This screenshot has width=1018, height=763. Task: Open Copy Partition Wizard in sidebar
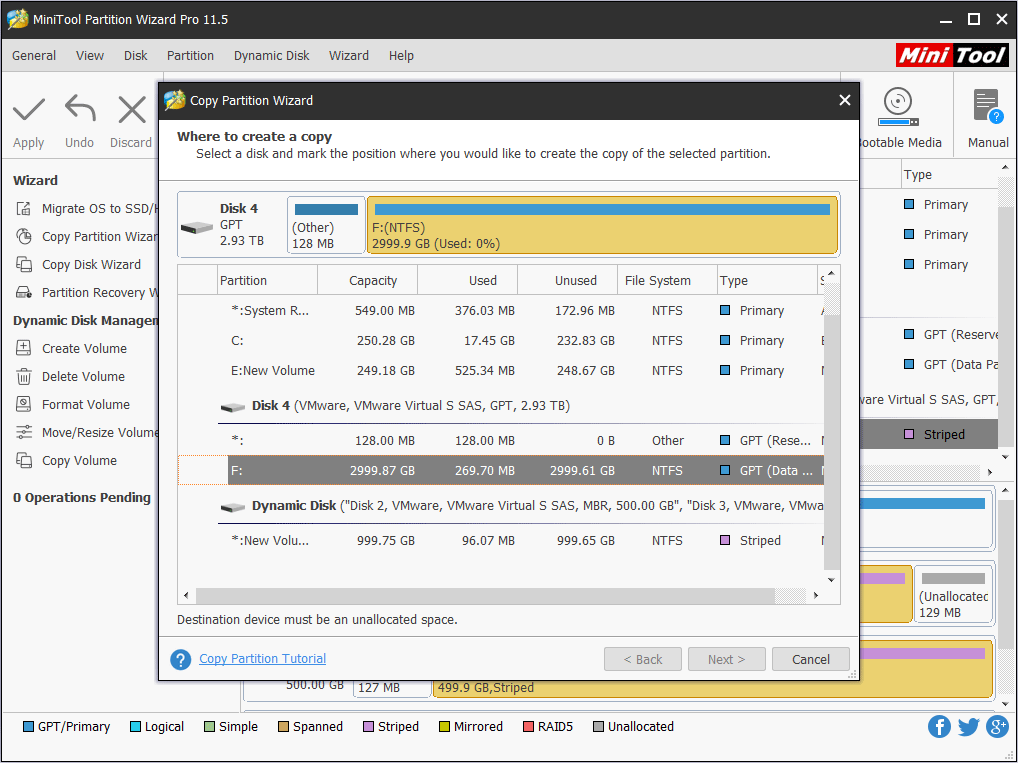(86, 236)
